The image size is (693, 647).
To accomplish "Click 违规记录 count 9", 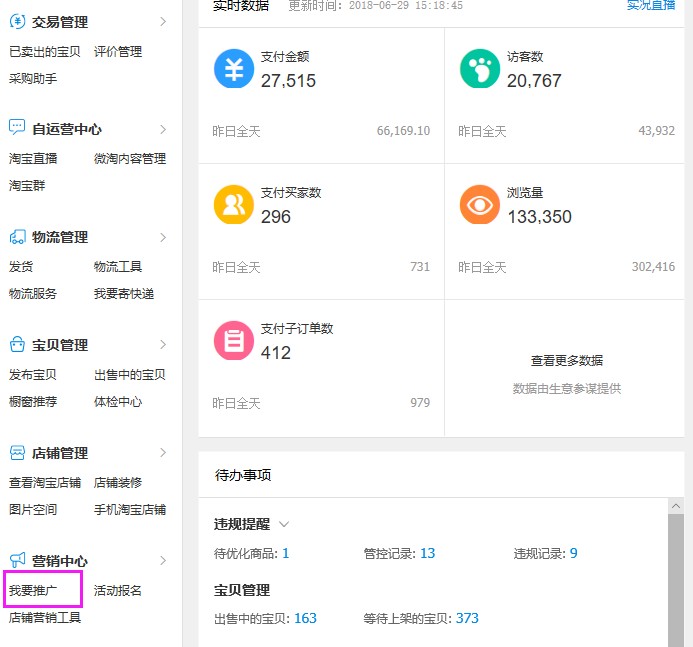I will pos(574,553).
